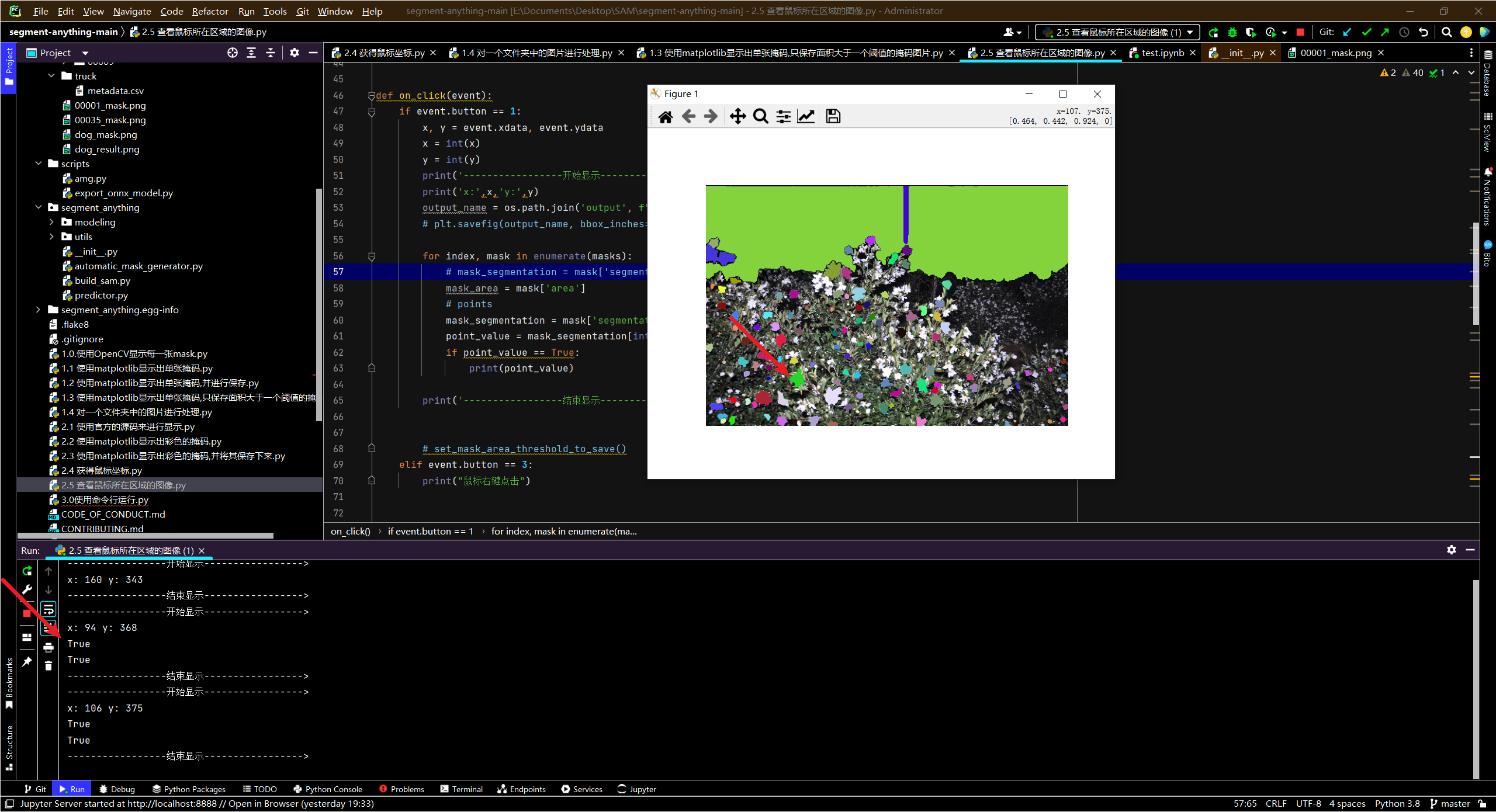Collapse the scripts folder
Screen dimensions: 1496x812
coord(39,164)
